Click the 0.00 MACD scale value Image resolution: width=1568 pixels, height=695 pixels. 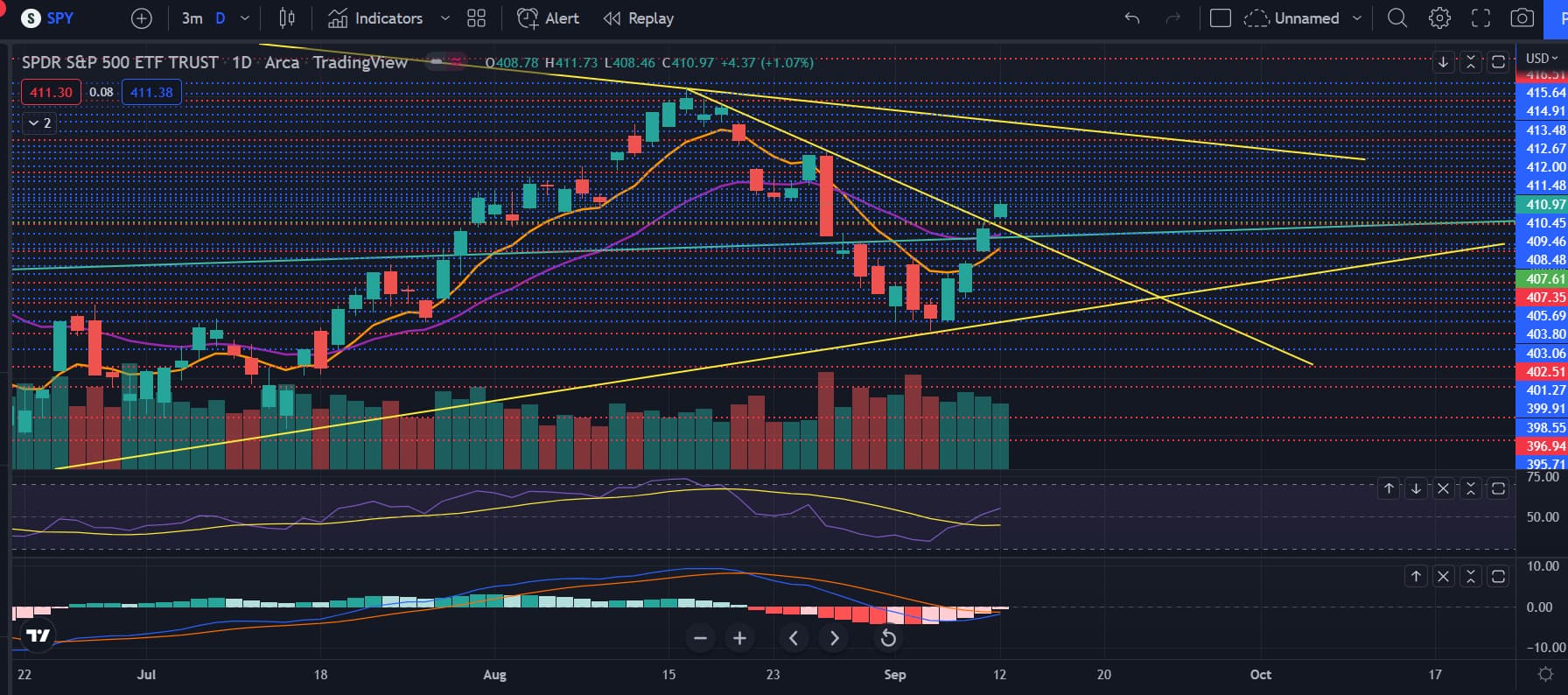(x=1539, y=607)
